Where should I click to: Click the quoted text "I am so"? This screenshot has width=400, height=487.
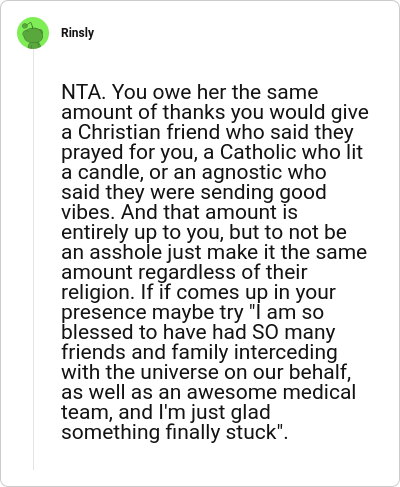click(x=289, y=312)
